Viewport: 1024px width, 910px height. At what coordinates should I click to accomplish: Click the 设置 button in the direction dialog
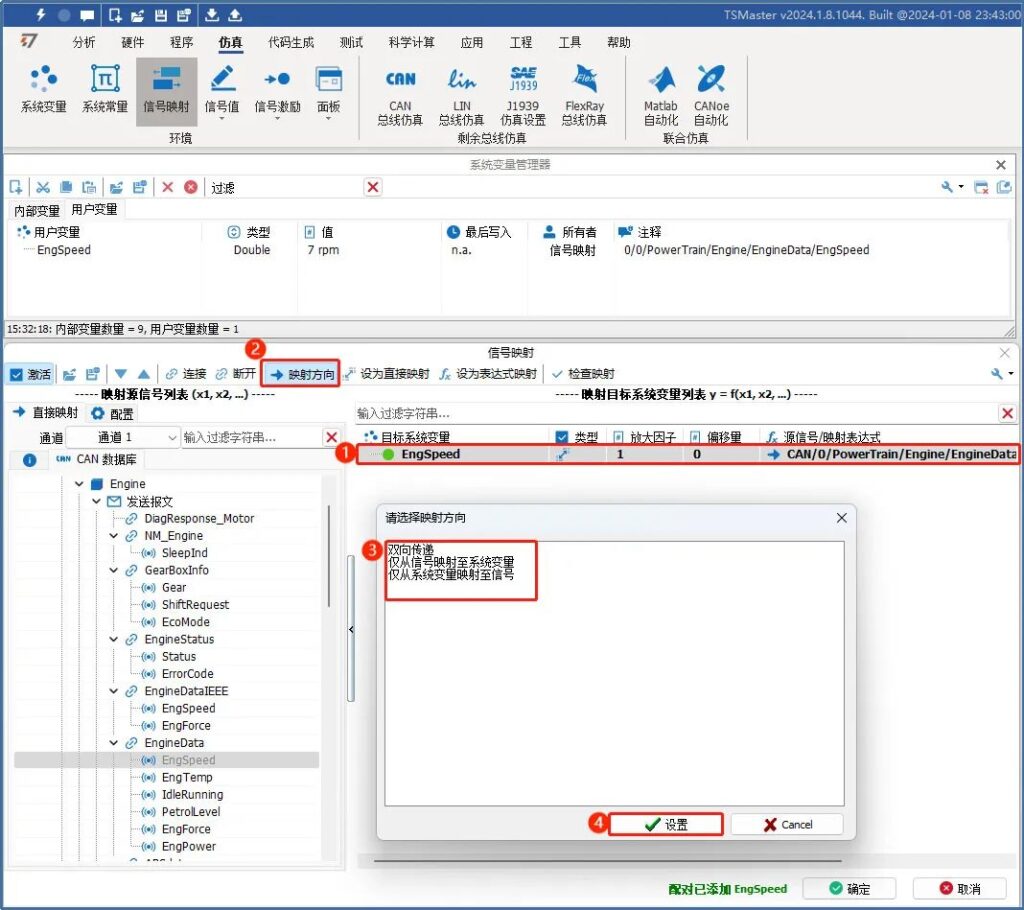(666, 824)
